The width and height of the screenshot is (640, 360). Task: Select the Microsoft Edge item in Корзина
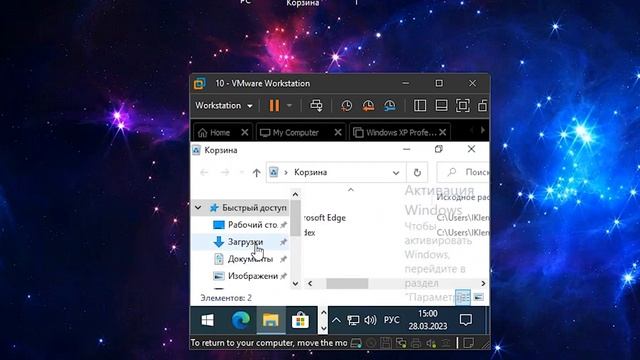[324, 218]
